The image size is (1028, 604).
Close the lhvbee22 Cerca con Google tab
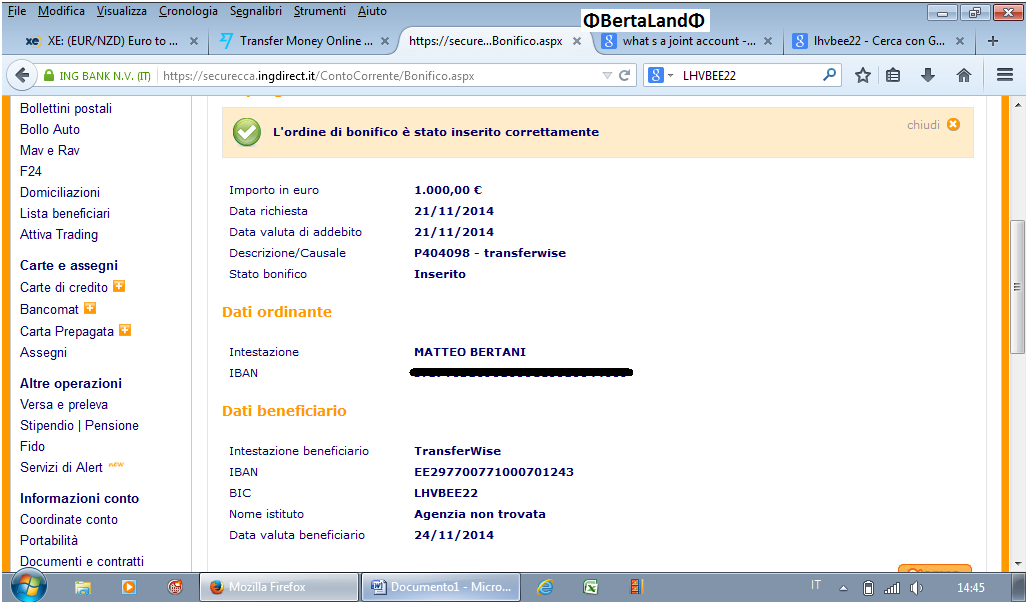[x=960, y=41]
